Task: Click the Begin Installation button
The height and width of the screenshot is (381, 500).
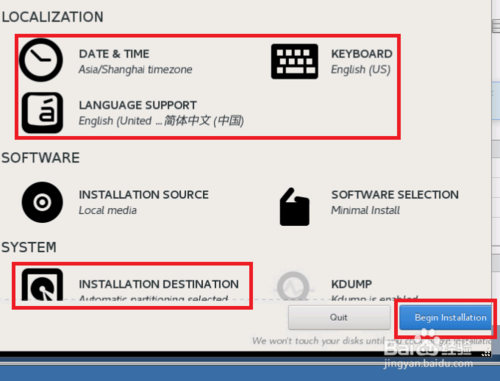Action: click(446, 318)
